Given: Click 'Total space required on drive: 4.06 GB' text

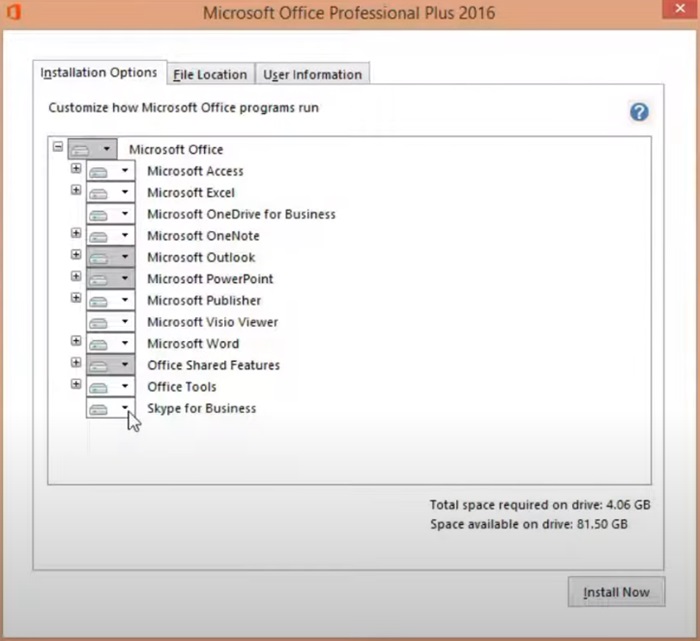Looking at the screenshot, I should 540,505.
